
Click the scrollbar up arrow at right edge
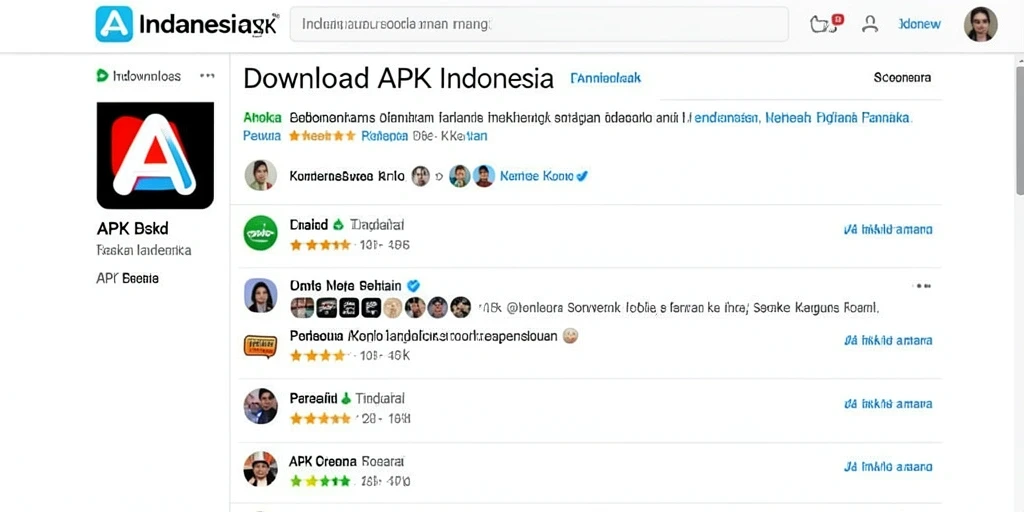(x=1019, y=61)
